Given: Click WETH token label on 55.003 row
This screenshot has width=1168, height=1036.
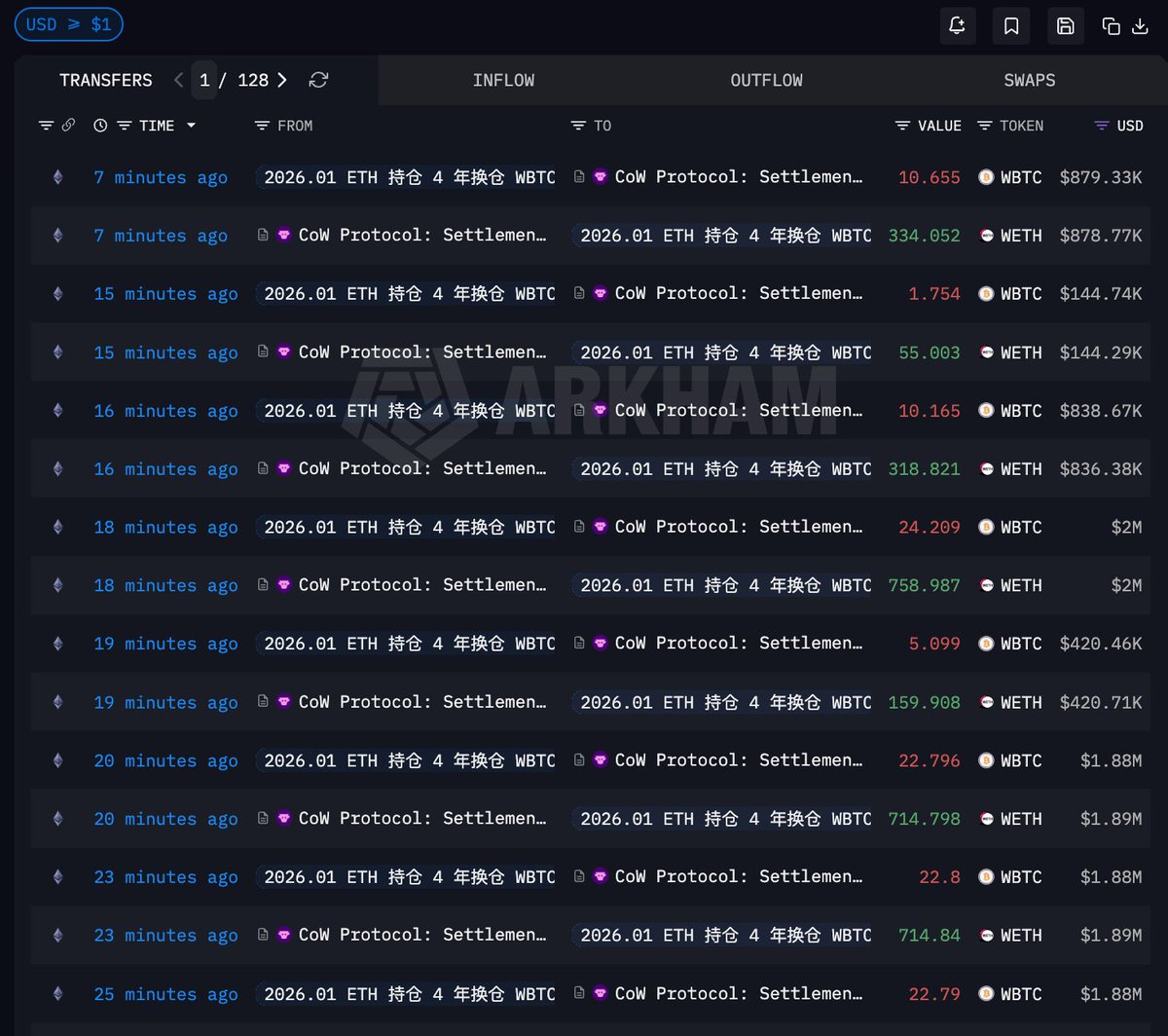Looking at the screenshot, I should tap(1021, 352).
